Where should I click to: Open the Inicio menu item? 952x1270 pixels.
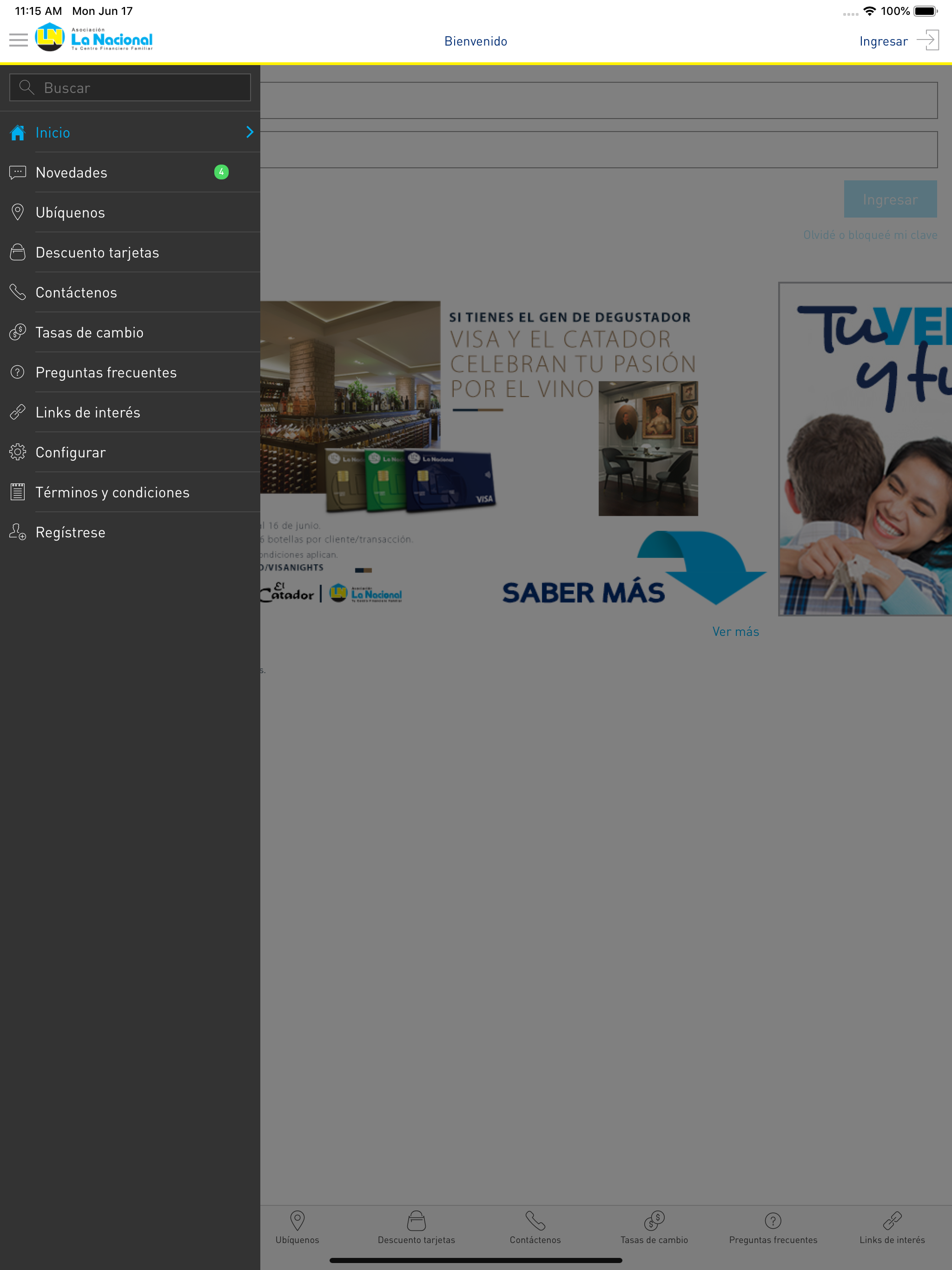pyautogui.click(x=130, y=132)
